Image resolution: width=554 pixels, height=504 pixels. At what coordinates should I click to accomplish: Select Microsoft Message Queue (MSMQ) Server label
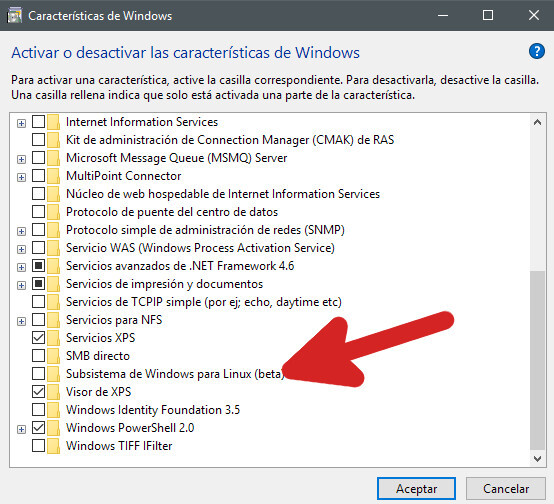point(176,158)
